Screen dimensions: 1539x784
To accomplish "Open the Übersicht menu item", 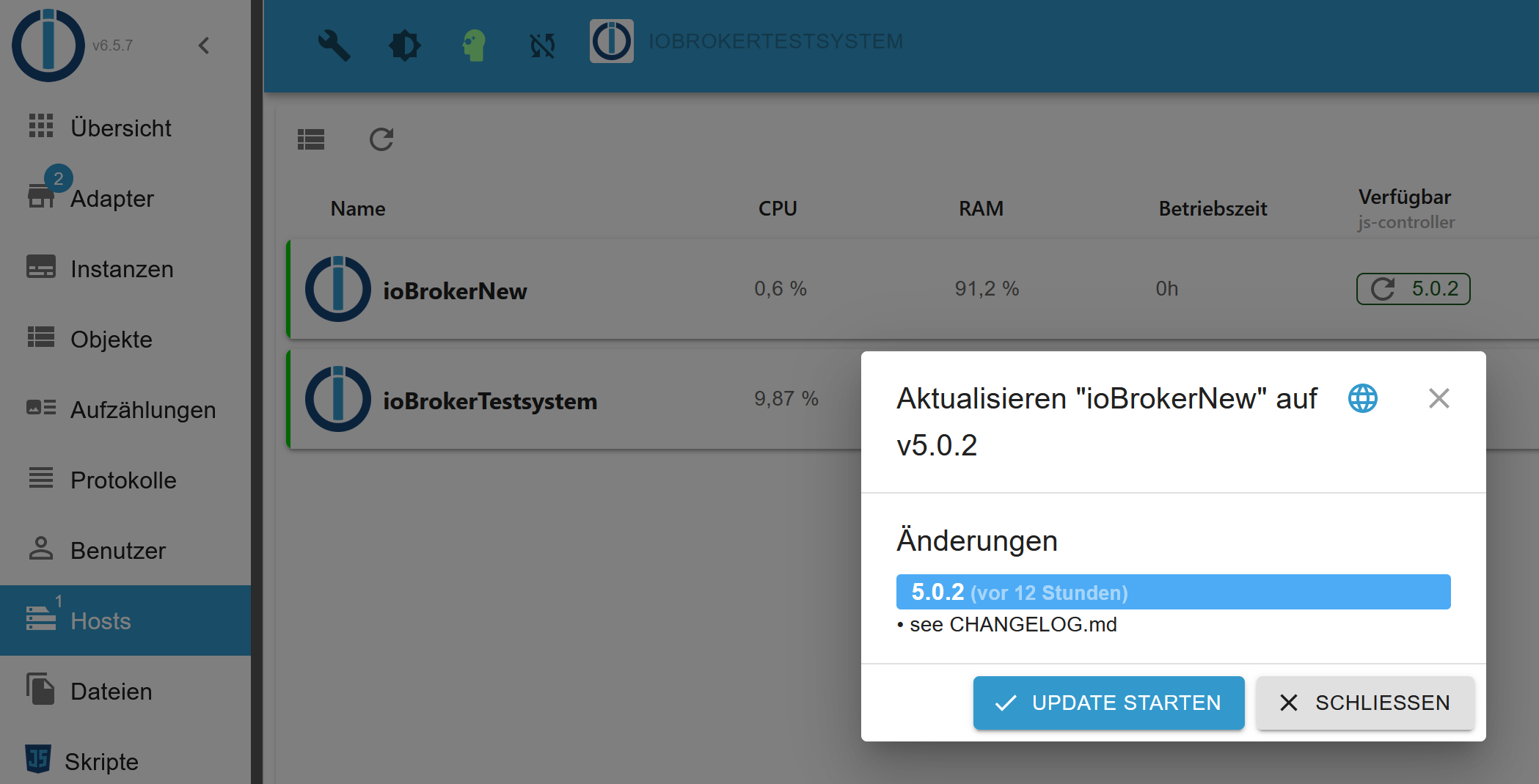I will 120,128.
